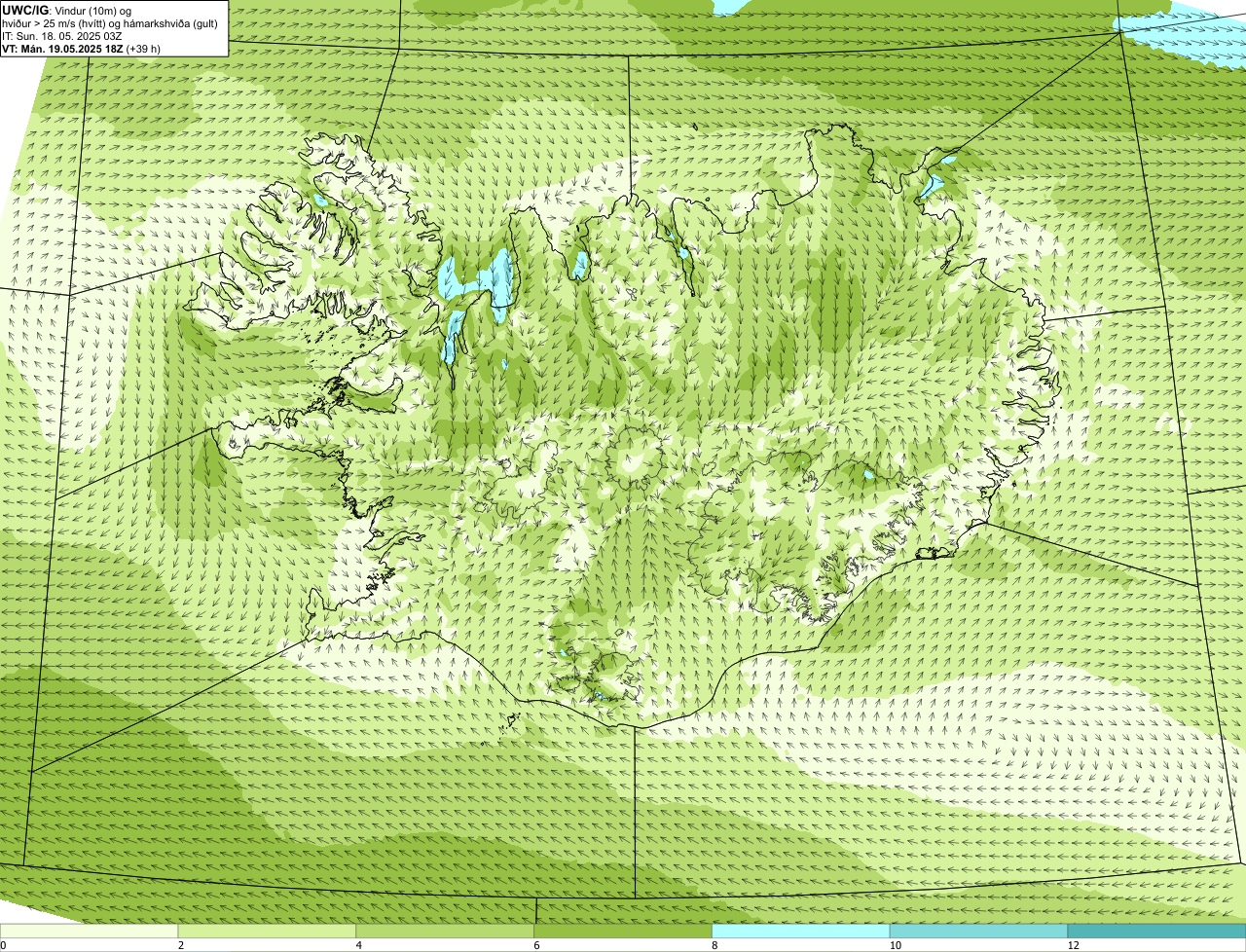Click the '0' label on the colour scale

tap(3, 945)
